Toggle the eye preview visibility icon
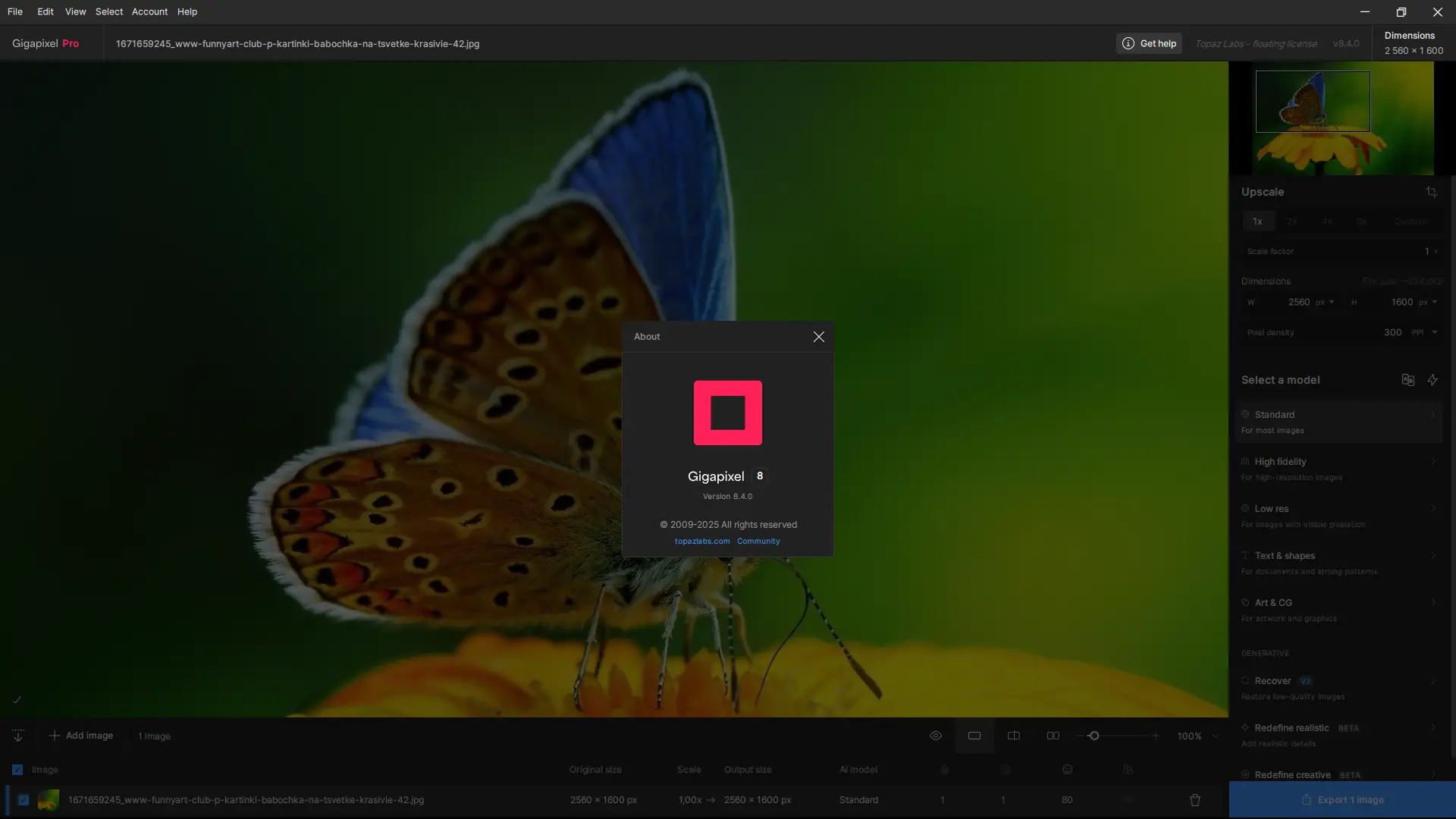The image size is (1456, 819). (936, 736)
